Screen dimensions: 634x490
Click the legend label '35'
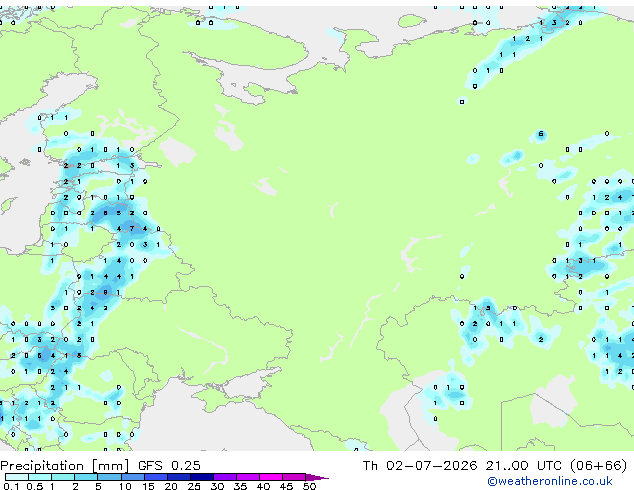241,486
